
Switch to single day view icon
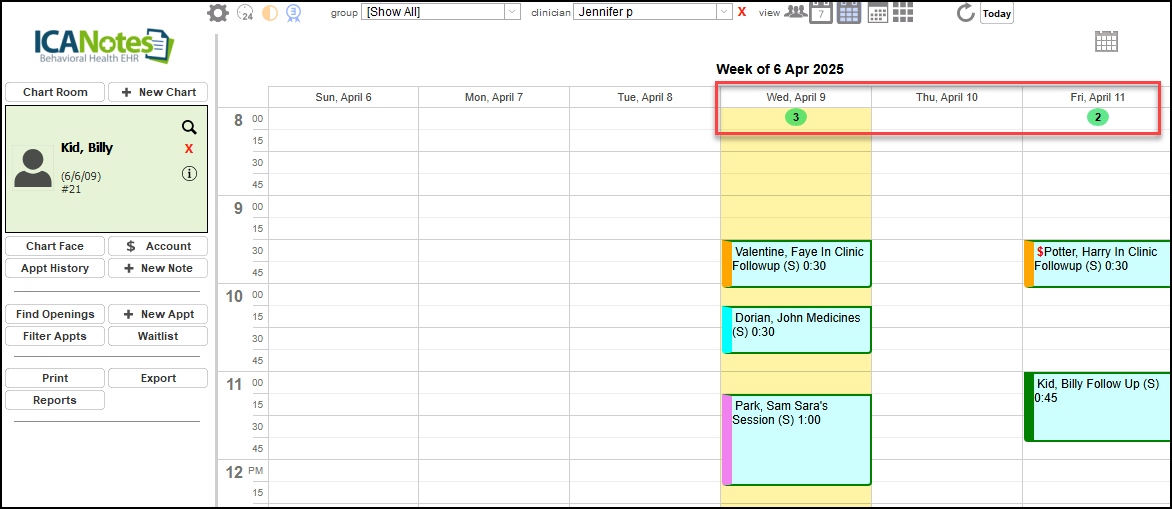click(x=821, y=12)
